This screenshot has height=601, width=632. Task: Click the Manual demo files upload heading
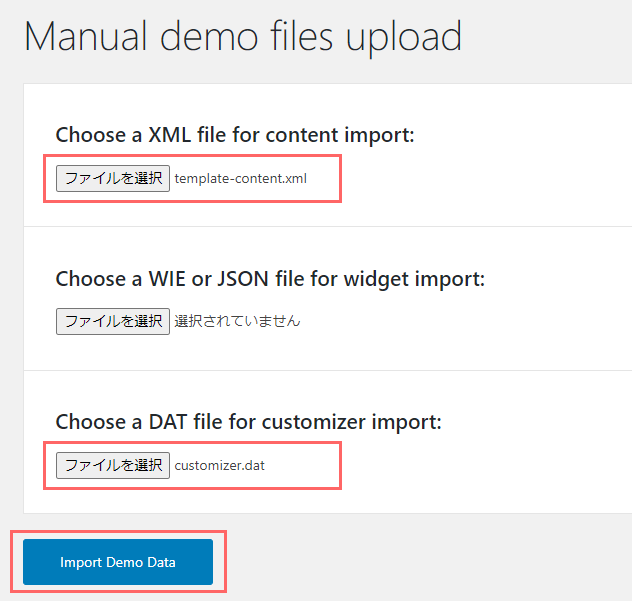[243, 38]
